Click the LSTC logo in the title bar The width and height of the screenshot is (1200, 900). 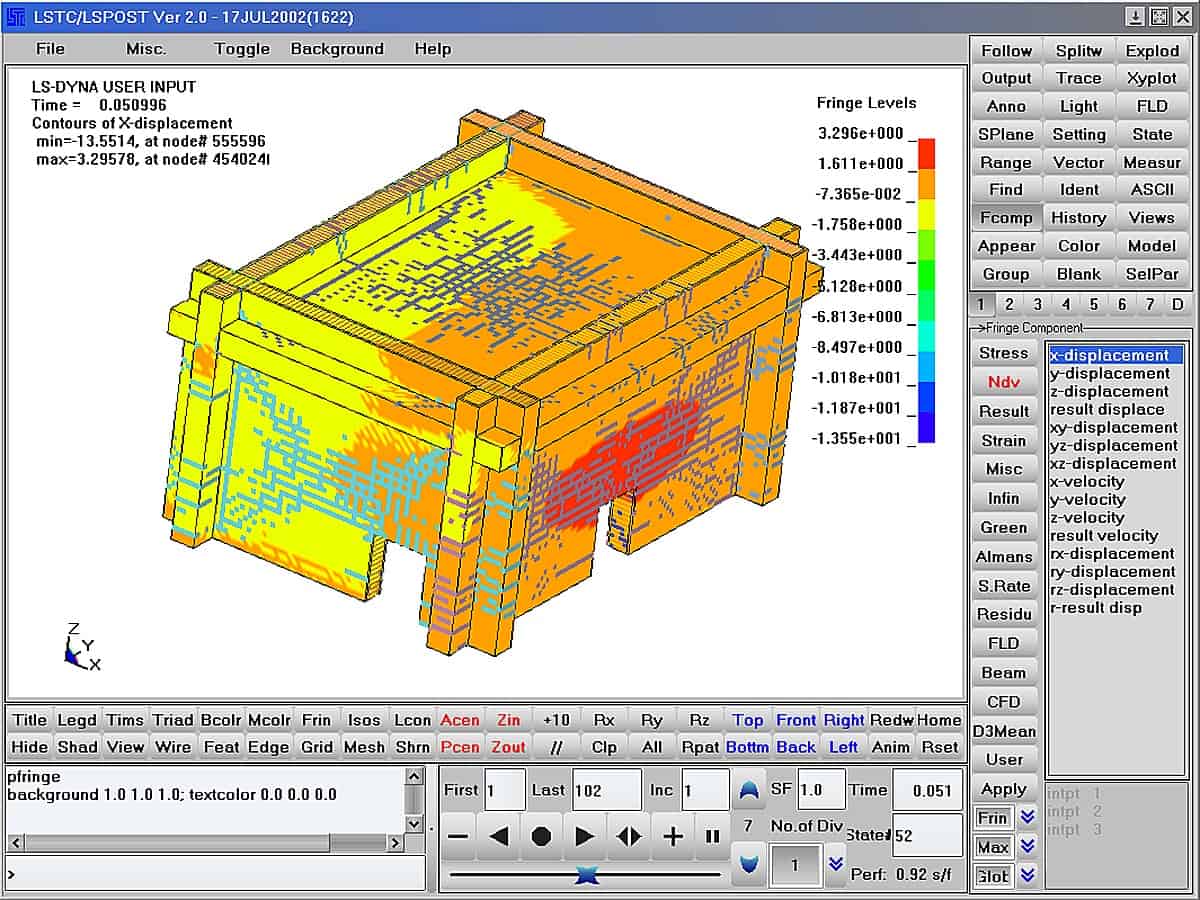pos(14,14)
